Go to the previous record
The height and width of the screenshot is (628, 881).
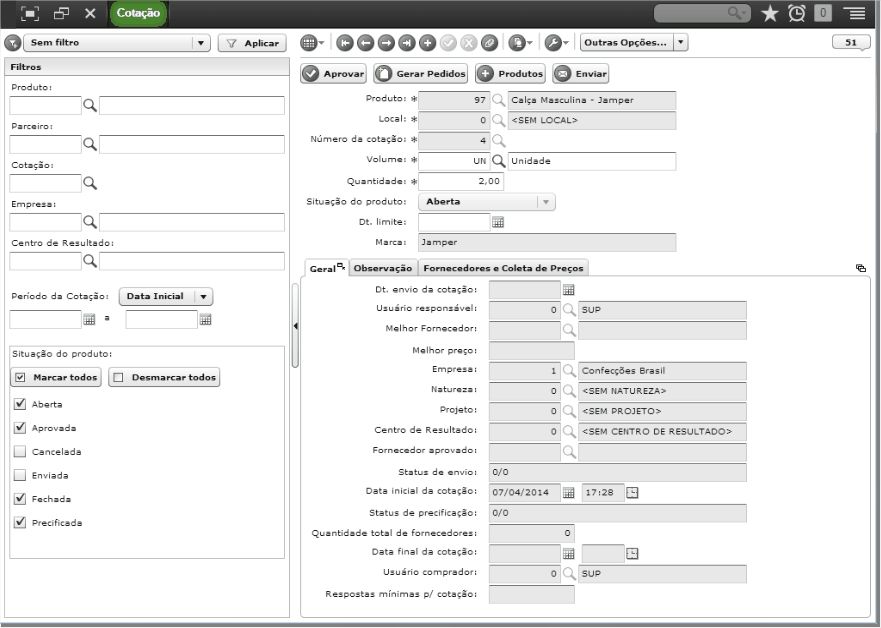(365, 43)
